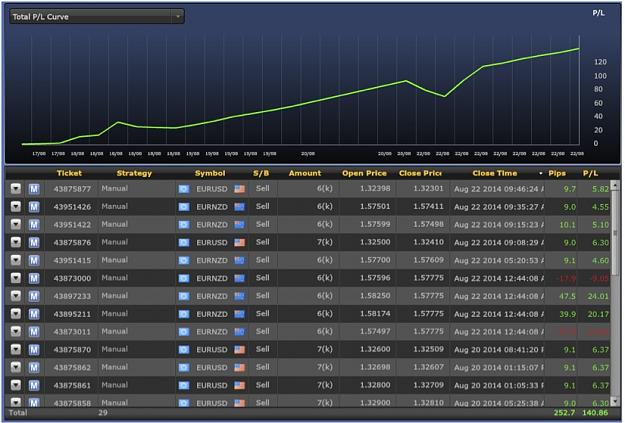
Task: Click the M manual icon for ticket 43875861
Action: coord(34,385)
